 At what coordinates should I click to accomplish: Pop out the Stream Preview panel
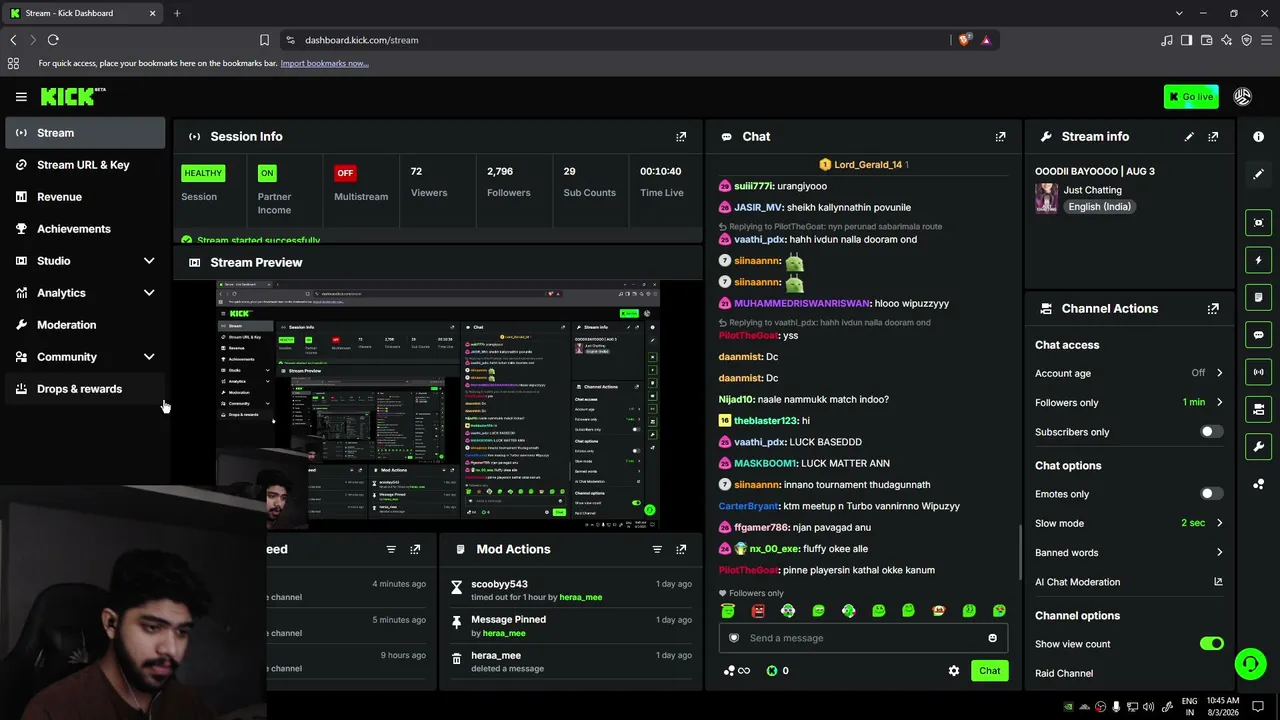tap(681, 262)
